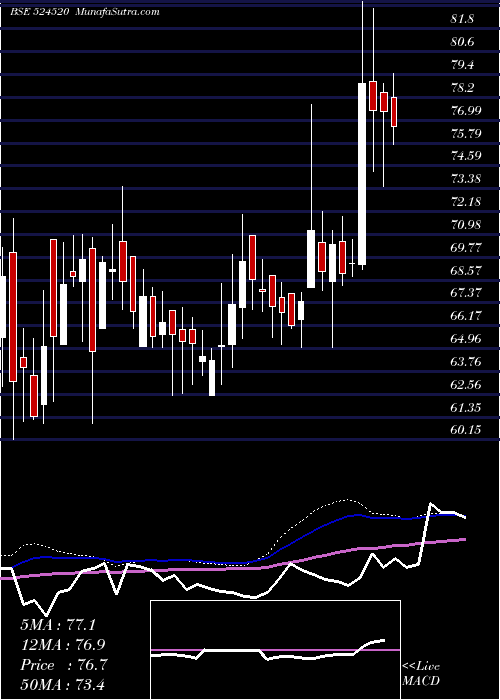Click the 12MA : 76.9 value
This screenshot has height=700, width=500.
pos(63,645)
